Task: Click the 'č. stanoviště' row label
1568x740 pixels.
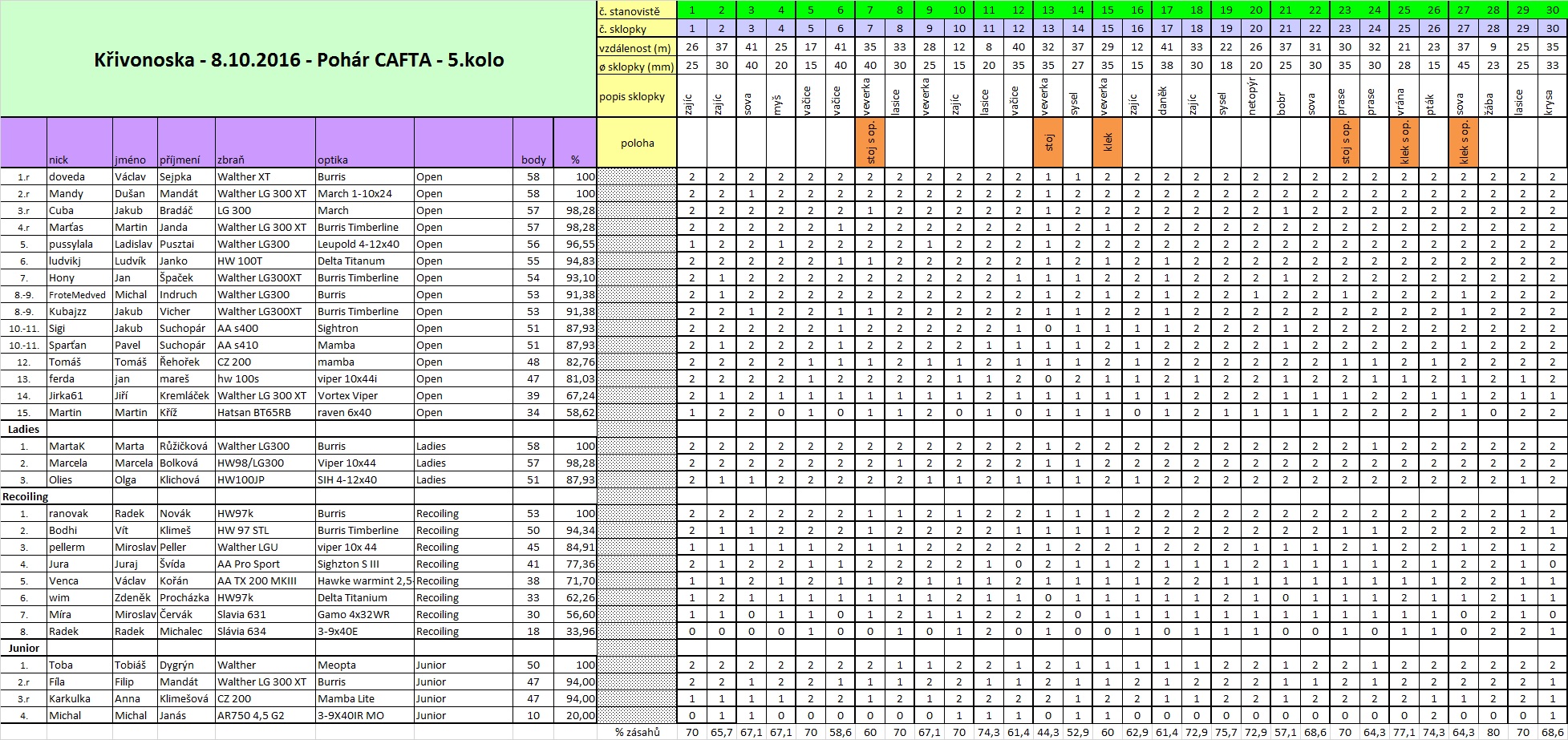Action: point(637,11)
